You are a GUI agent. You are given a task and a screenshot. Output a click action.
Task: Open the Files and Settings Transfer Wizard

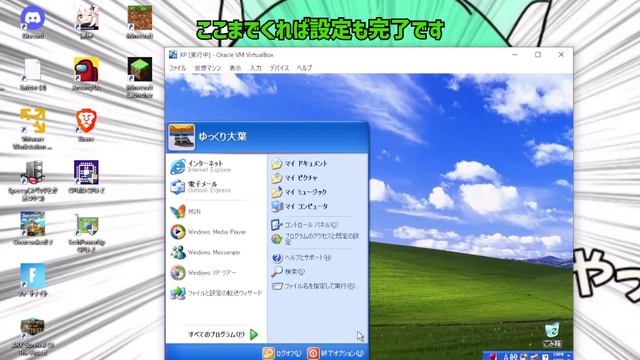tap(216, 293)
